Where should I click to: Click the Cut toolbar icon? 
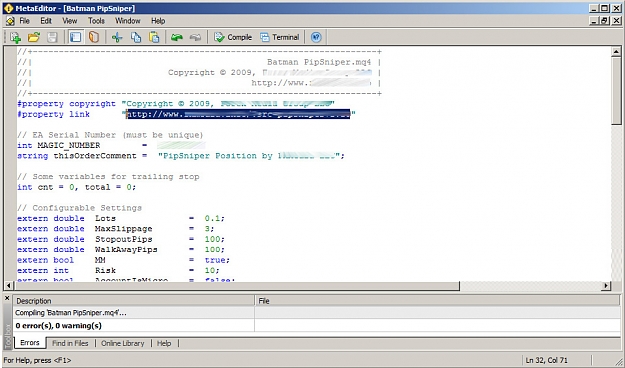[x=117, y=37]
